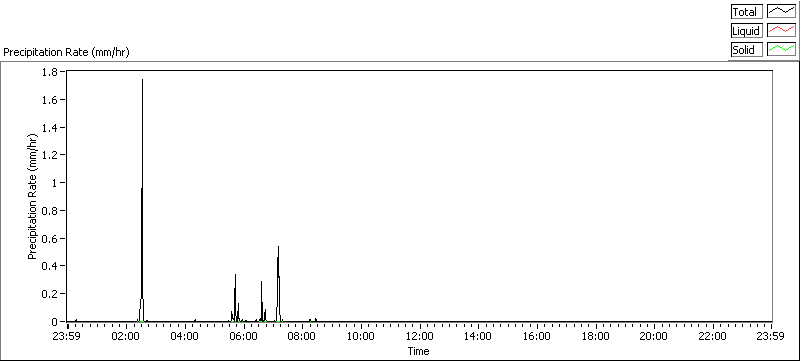The image size is (800, 361).
Task: Click the 14:00 time axis label
Action: click(478, 336)
